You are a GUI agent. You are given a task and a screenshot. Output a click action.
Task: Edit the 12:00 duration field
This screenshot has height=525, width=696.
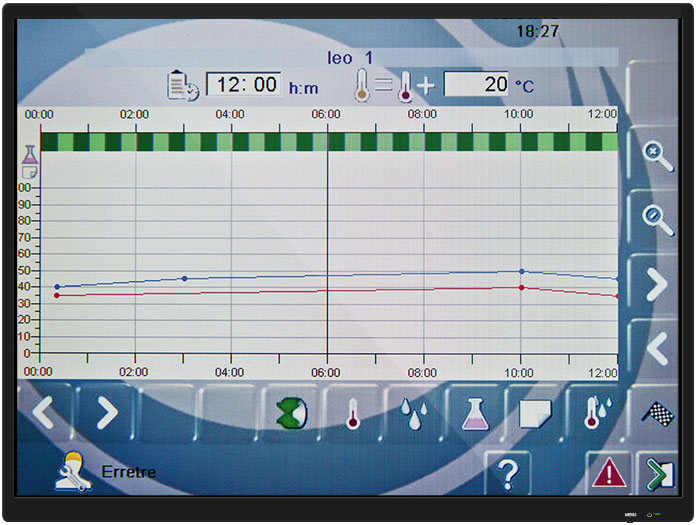pyautogui.click(x=244, y=84)
